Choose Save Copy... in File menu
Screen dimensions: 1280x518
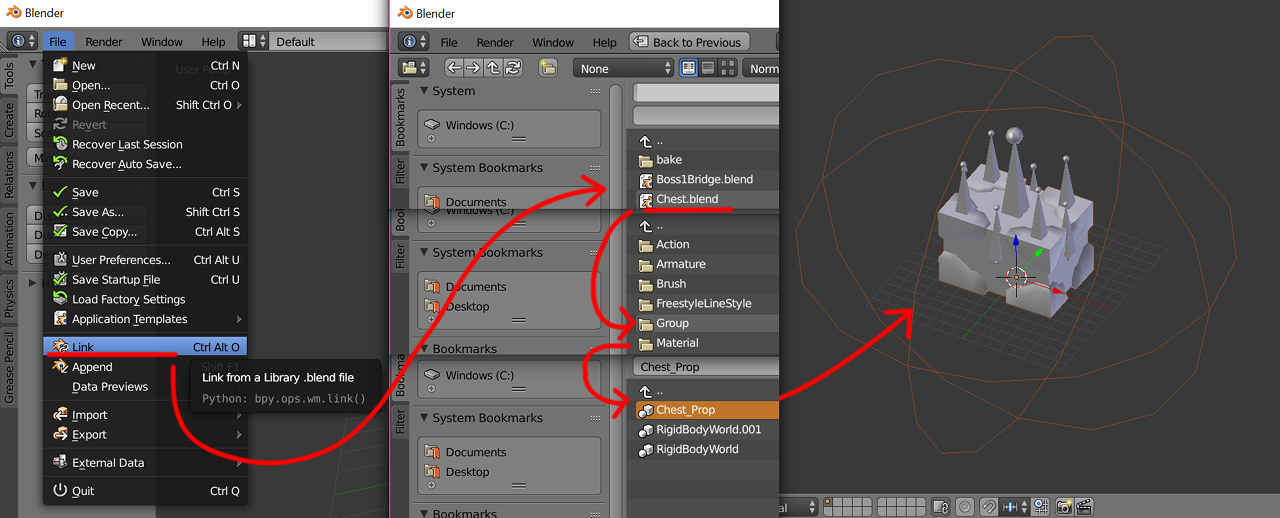pyautogui.click(x=146, y=232)
